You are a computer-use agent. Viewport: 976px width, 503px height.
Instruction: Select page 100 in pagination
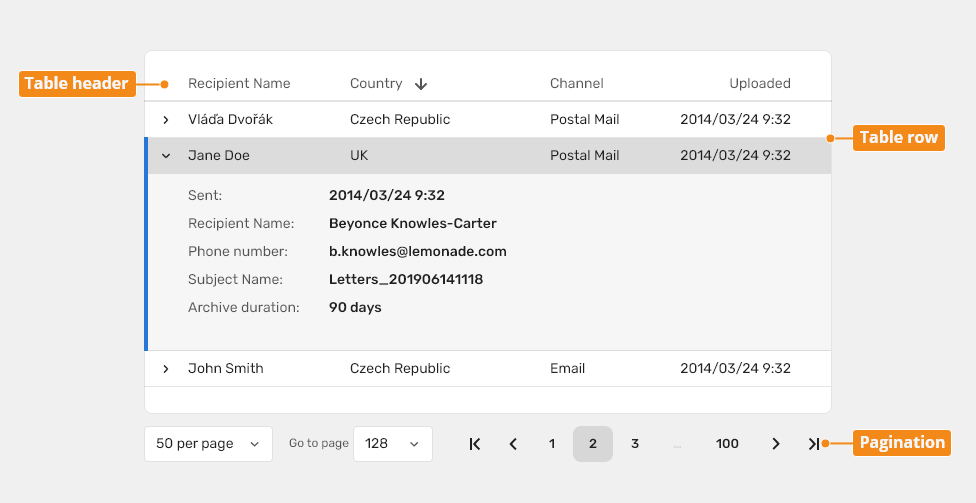pos(727,444)
